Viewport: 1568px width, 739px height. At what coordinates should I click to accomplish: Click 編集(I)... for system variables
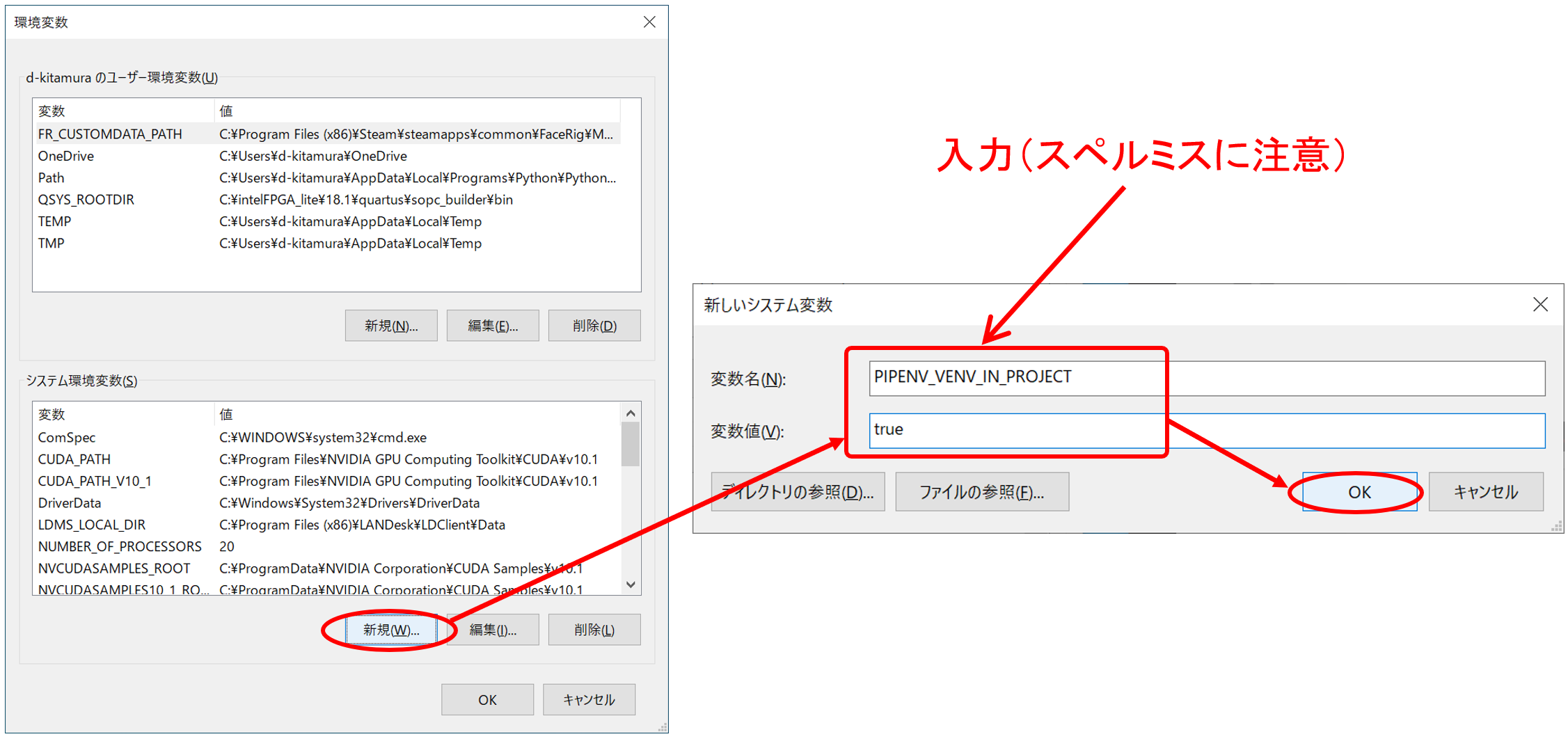click(x=493, y=630)
